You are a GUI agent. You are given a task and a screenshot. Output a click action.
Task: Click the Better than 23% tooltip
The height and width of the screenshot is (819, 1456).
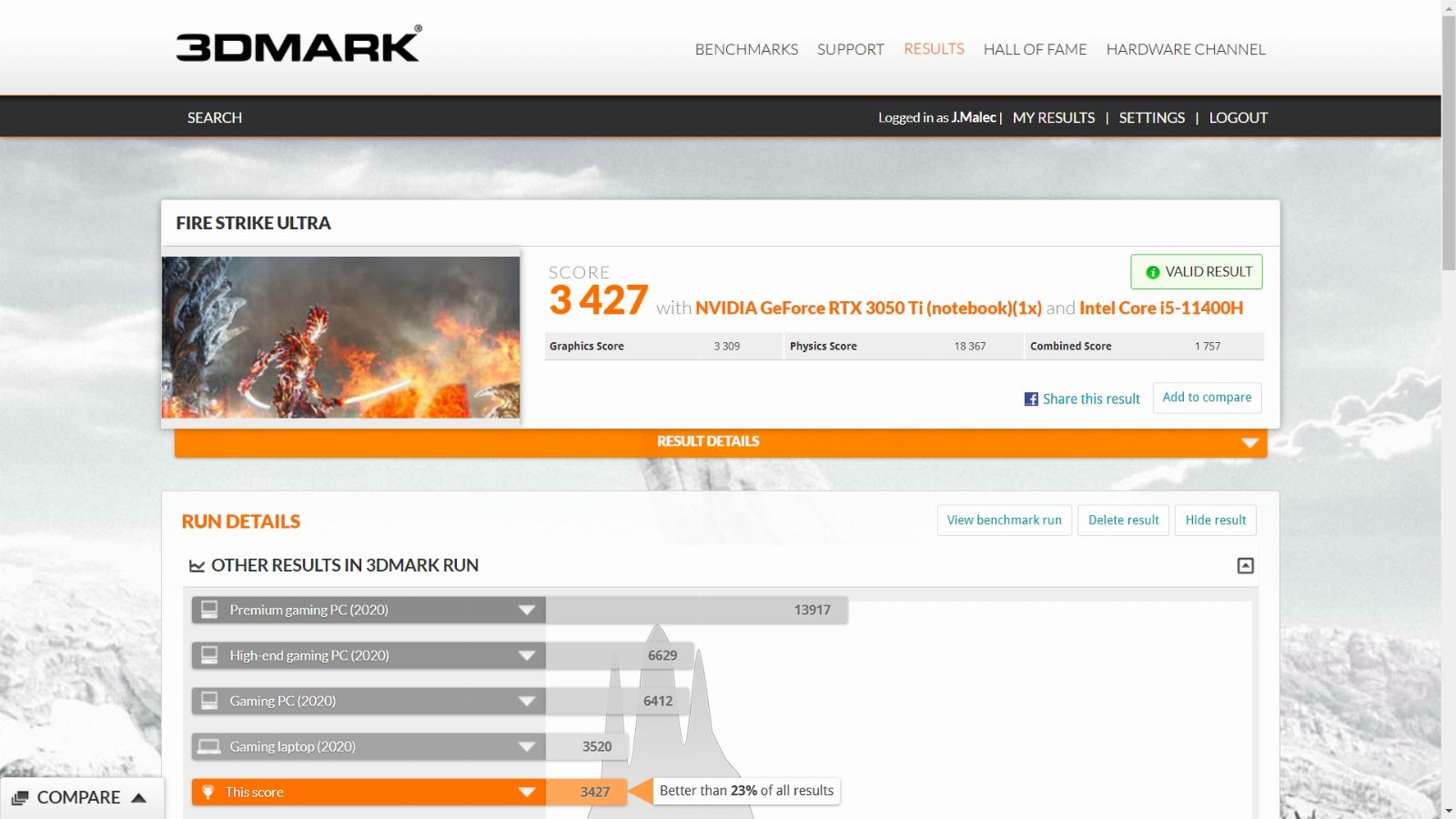(746, 791)
